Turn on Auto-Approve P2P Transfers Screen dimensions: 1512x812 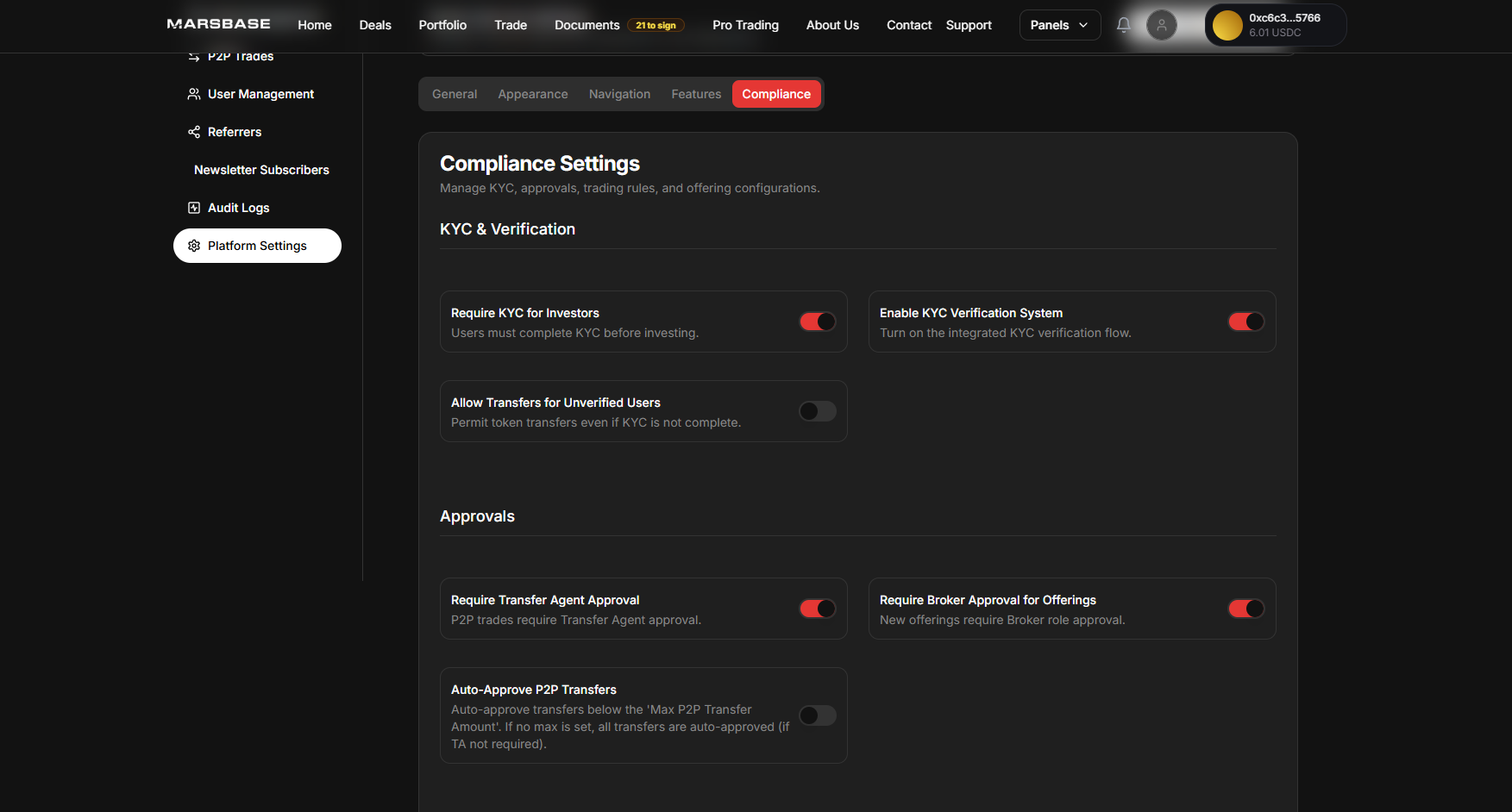click(x=817, y=715)
